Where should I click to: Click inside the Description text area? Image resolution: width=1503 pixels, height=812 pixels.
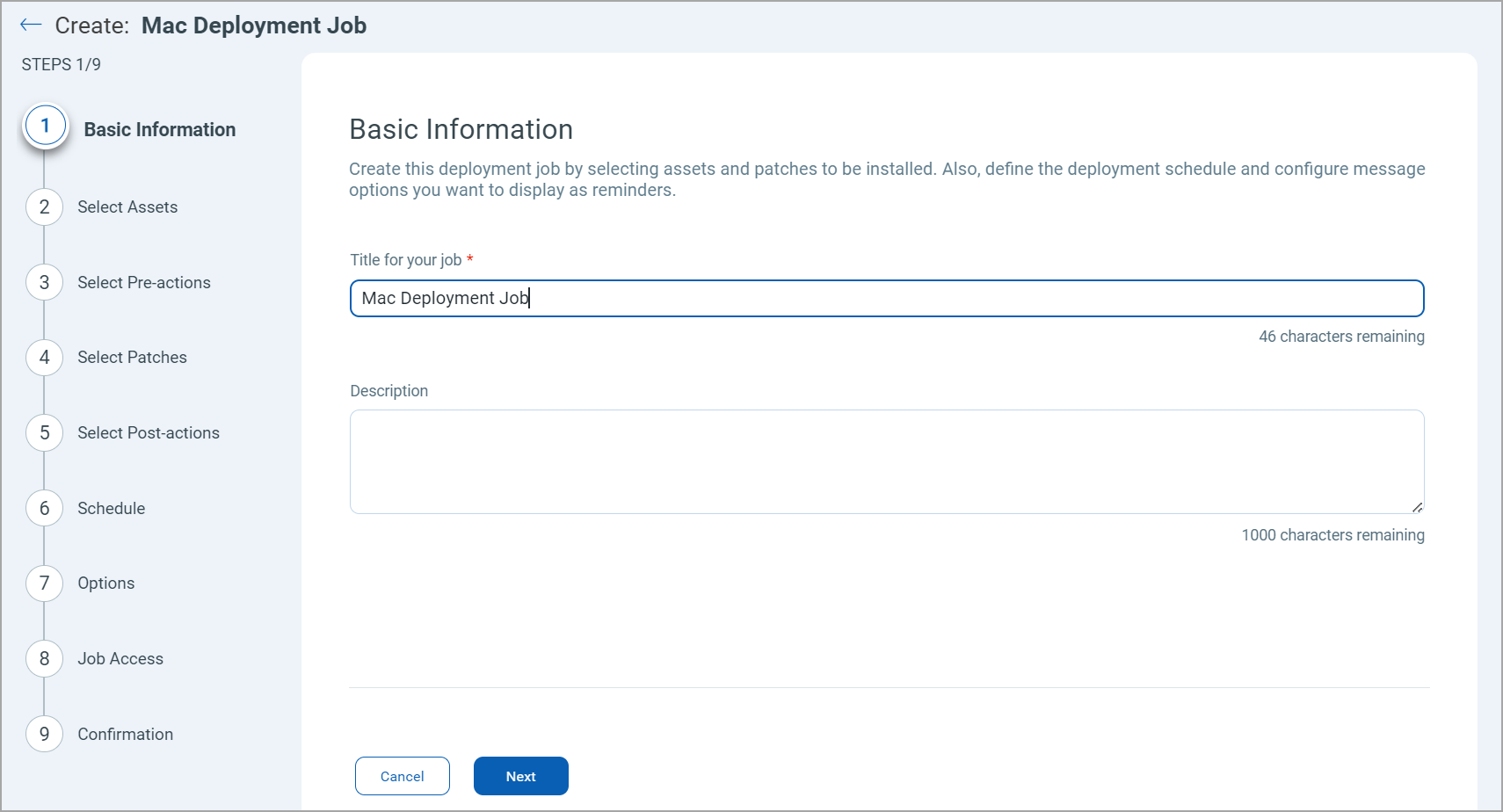click(886, 461)
